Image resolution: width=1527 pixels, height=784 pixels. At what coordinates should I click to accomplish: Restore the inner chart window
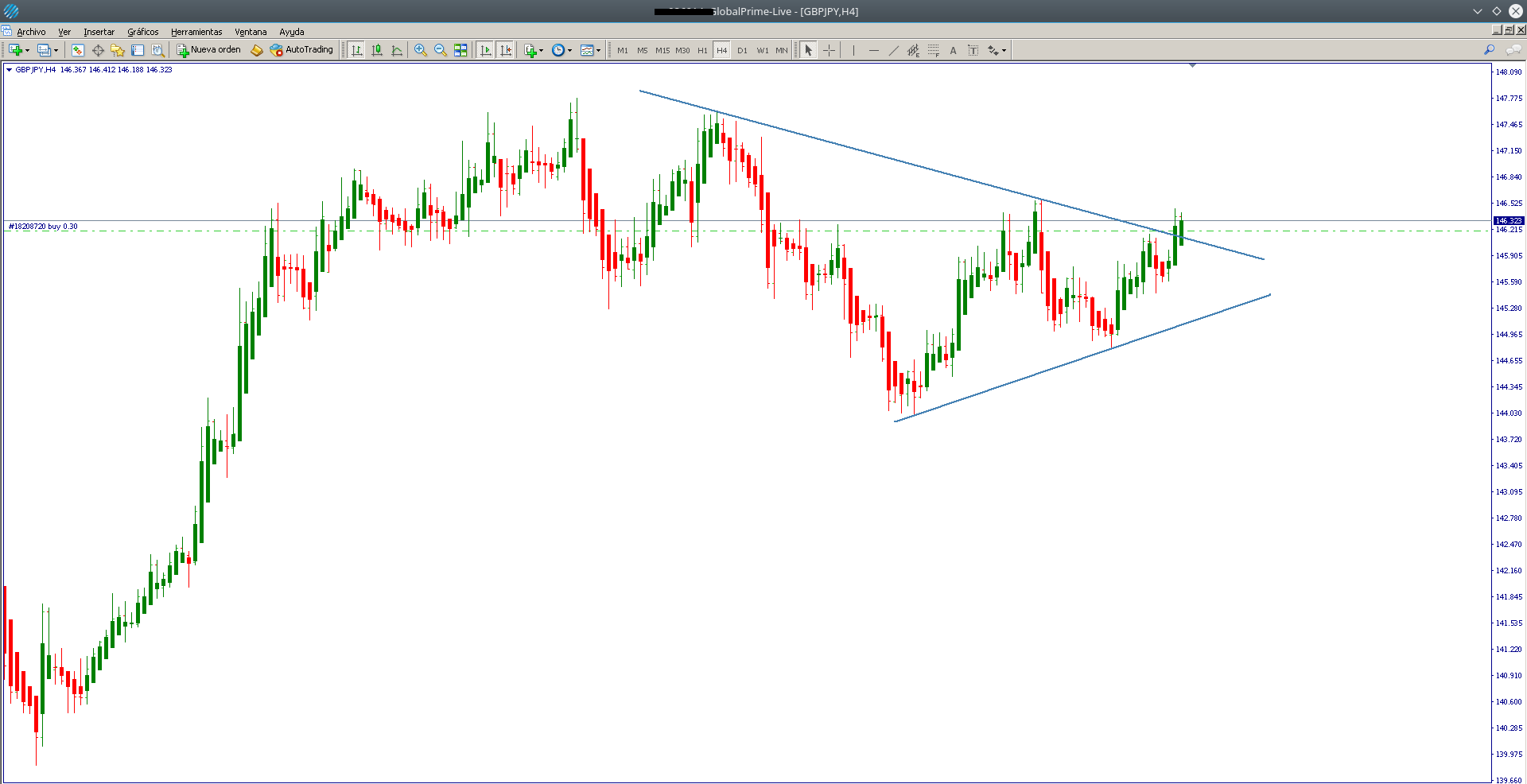[x=1509, y=30]
